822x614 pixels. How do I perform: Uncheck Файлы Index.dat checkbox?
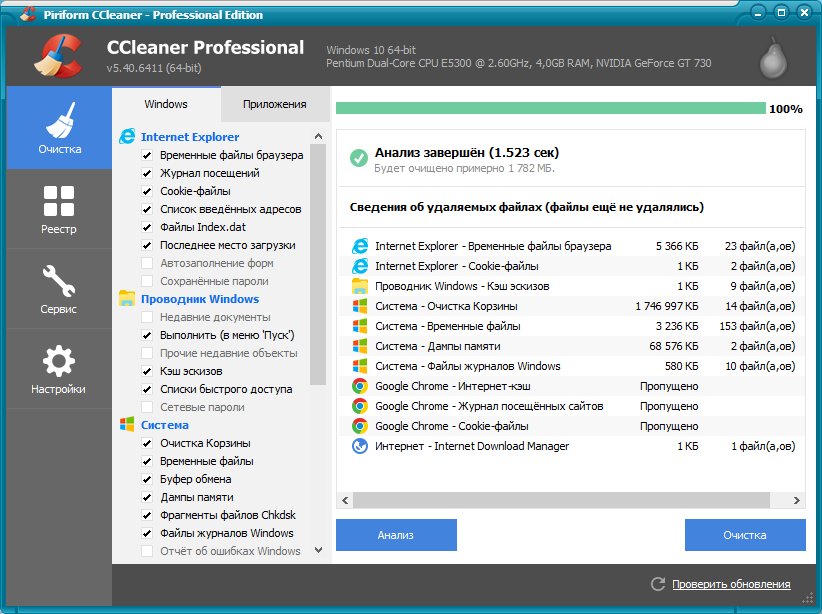(147, 227)
